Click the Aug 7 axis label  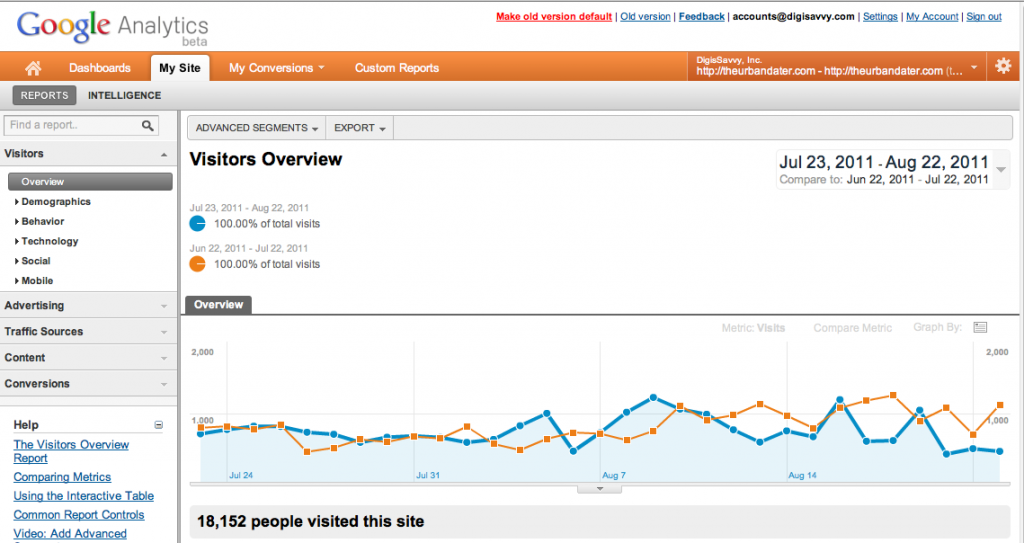point(614,476)
